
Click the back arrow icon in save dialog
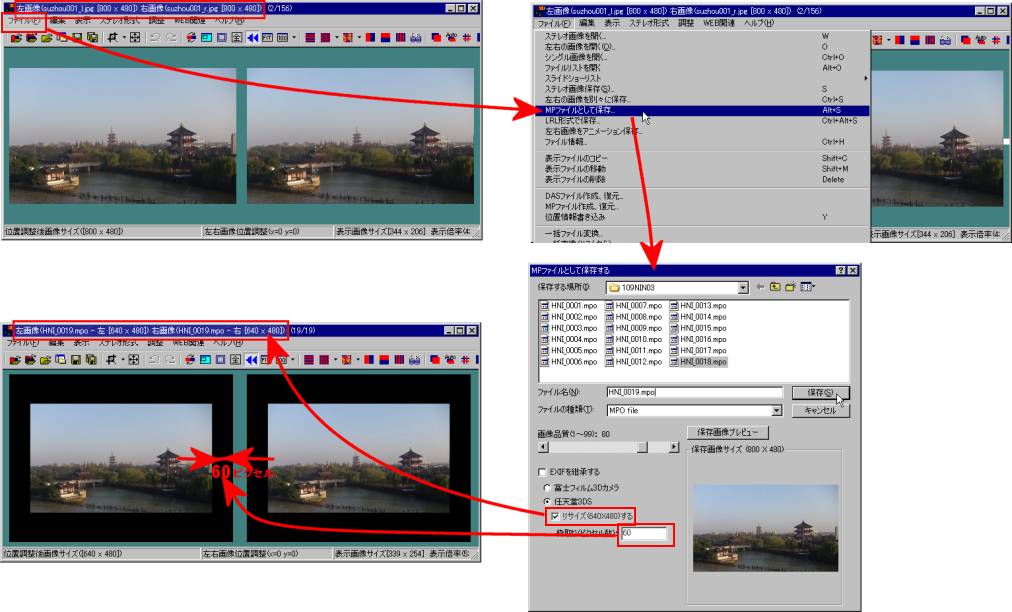760,287
